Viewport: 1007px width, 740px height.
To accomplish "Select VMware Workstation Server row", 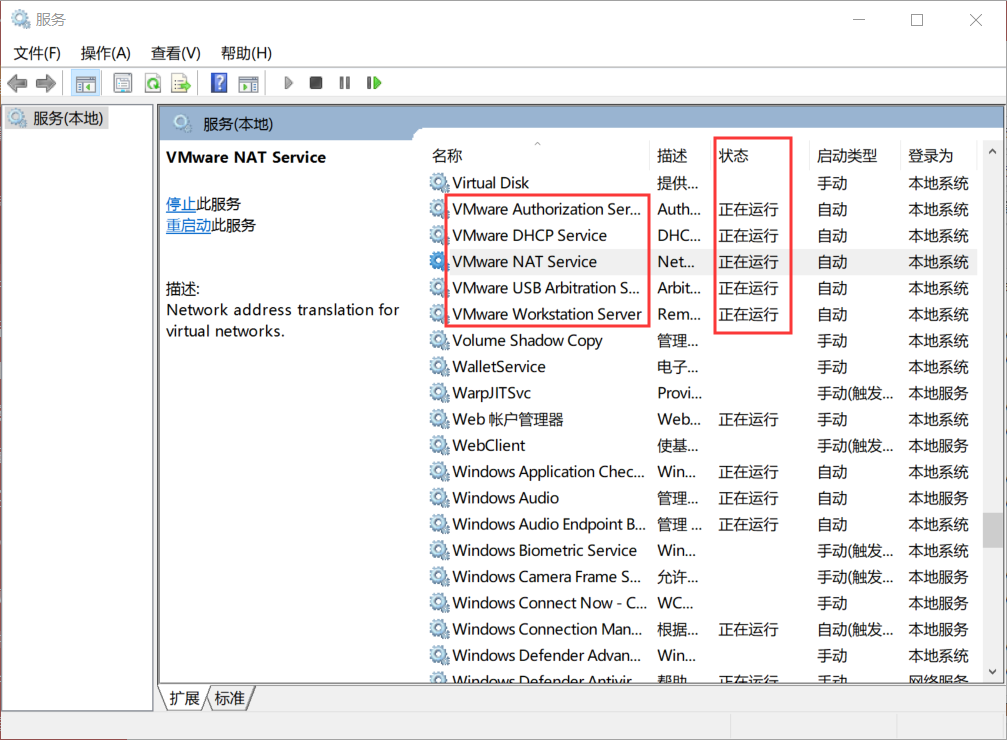I will (703, 314).
